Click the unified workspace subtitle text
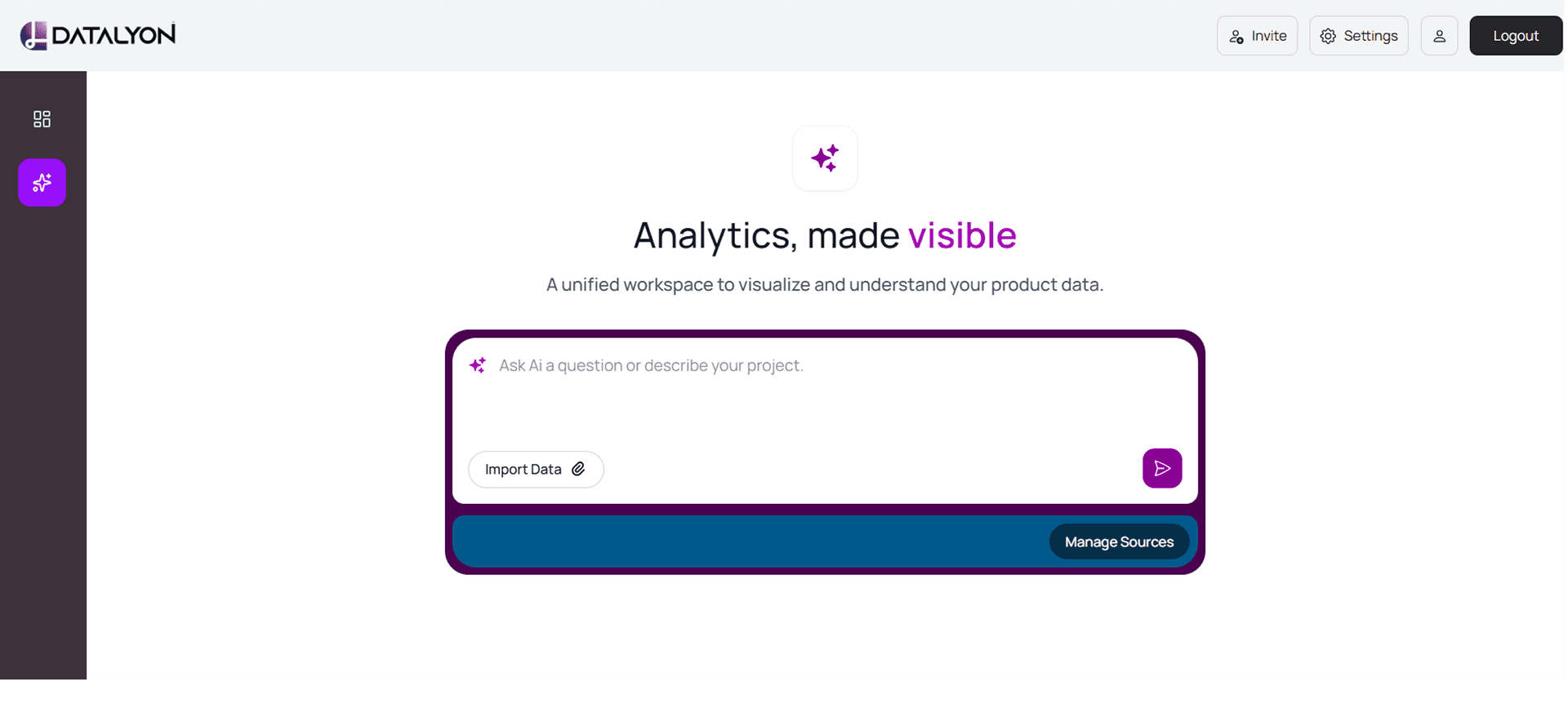The height and width of the screenshot is (713, 1568). click(x=825, y=284)
